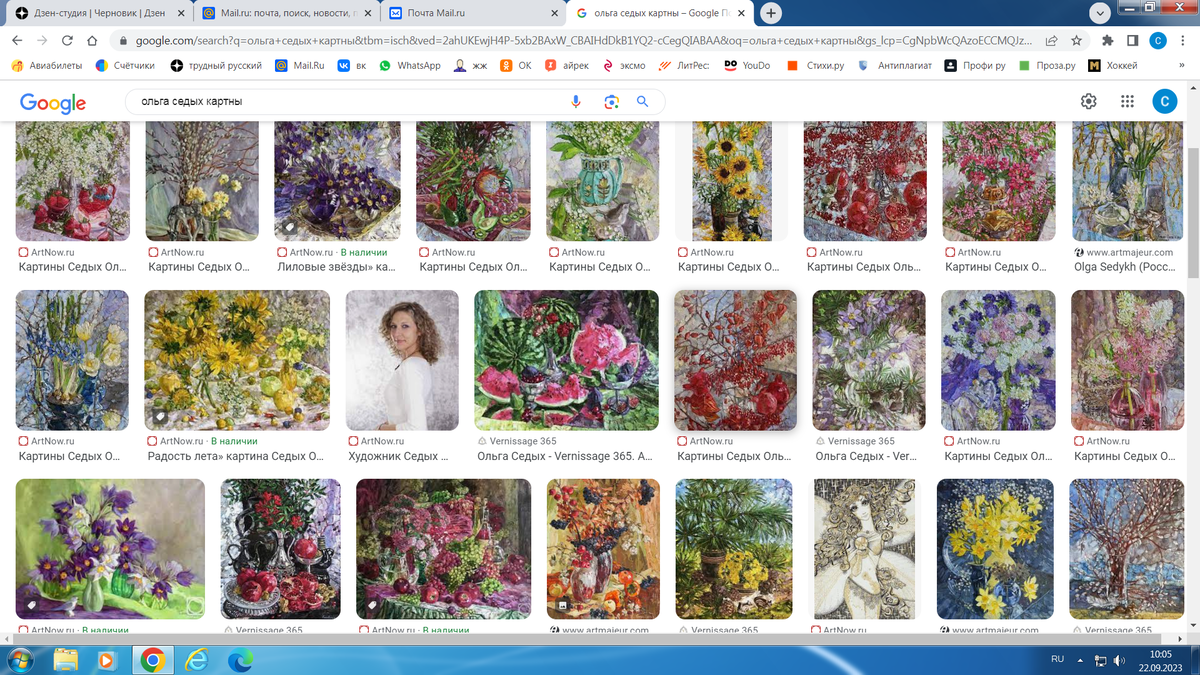The image size is (1200, 675).
Task: Open Chrome three-dot menu
Action: (x=1183, y=41)
